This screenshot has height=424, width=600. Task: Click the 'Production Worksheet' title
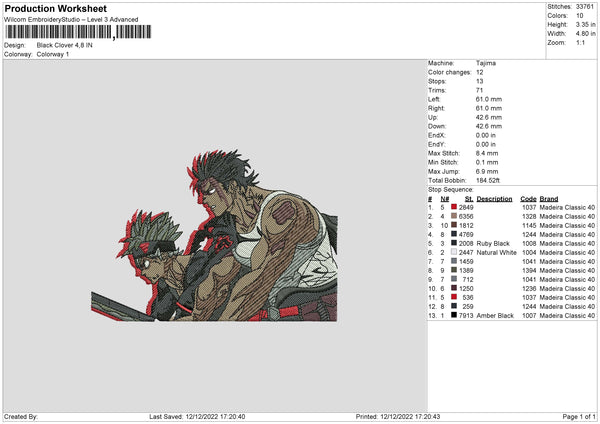coord(56,8)
